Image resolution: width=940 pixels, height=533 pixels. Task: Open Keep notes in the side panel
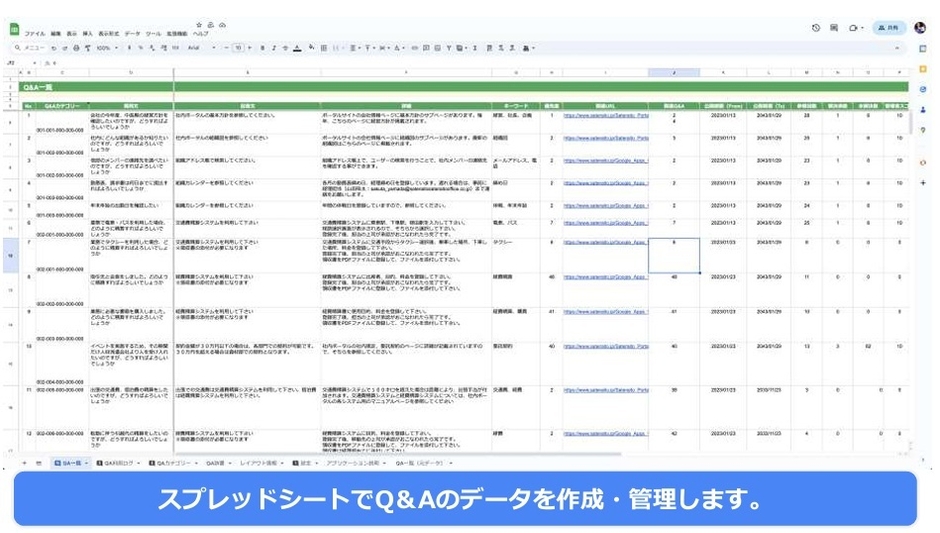point(923,69)
